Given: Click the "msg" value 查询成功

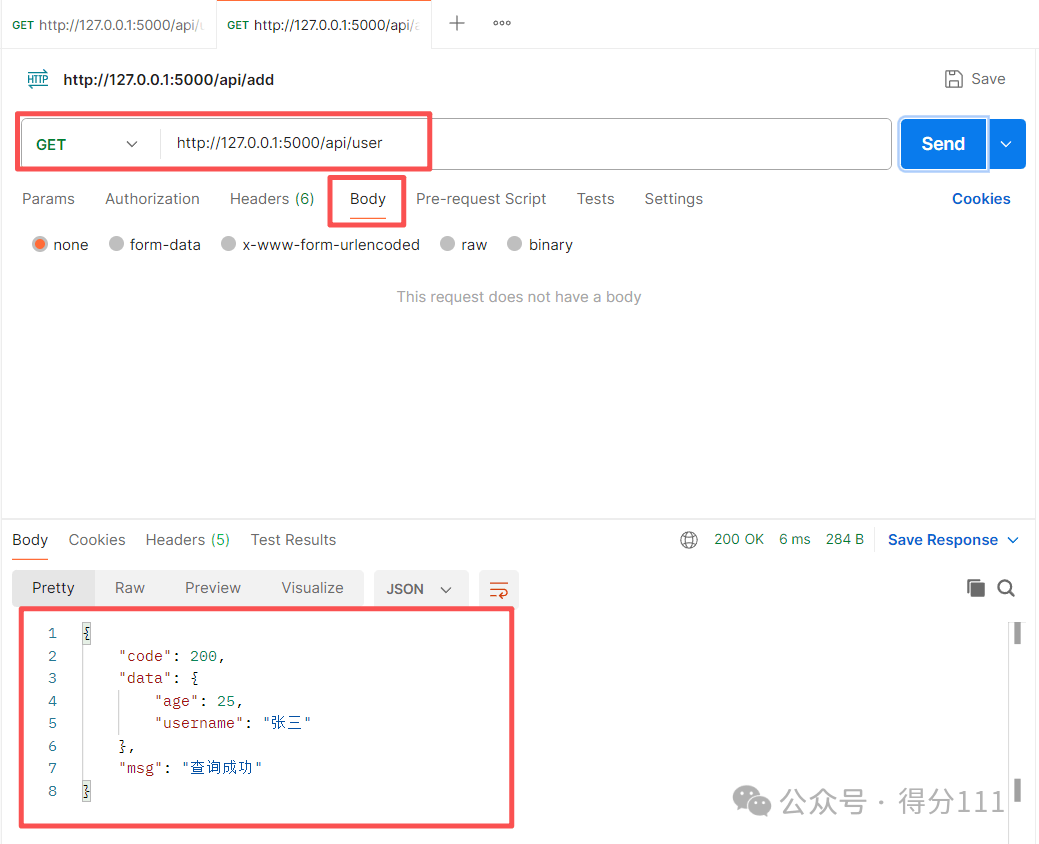Looking at the screenshot, I should point(222,768).
